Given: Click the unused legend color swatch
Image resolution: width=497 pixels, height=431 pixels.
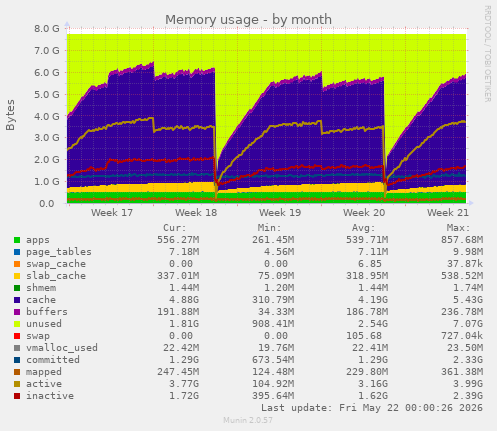Looking at the screenshot, I should click(17, 324).
